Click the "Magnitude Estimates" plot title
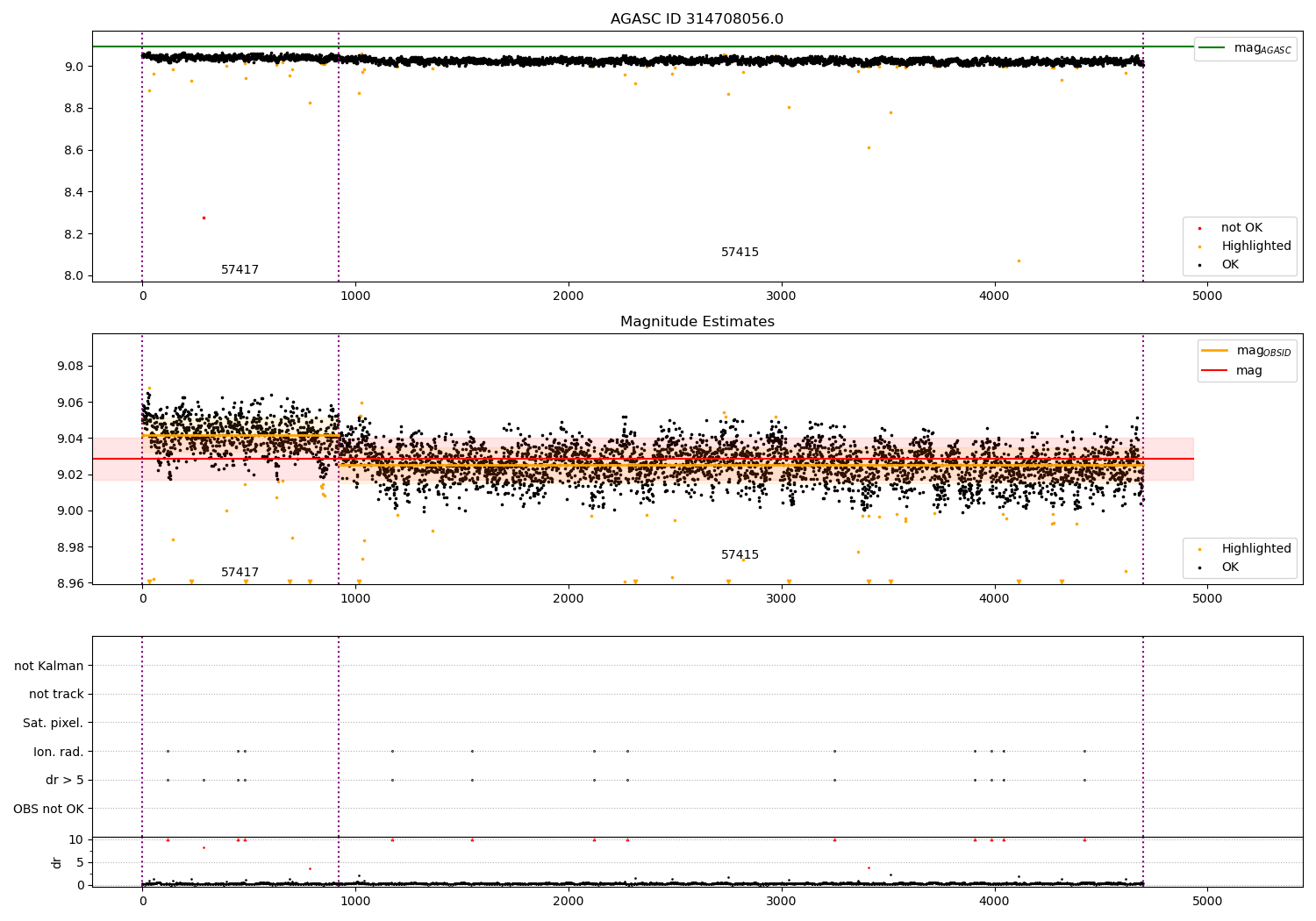Viewport: 1316px width, 921px height. pyautogui.click(x=697, y=322)
